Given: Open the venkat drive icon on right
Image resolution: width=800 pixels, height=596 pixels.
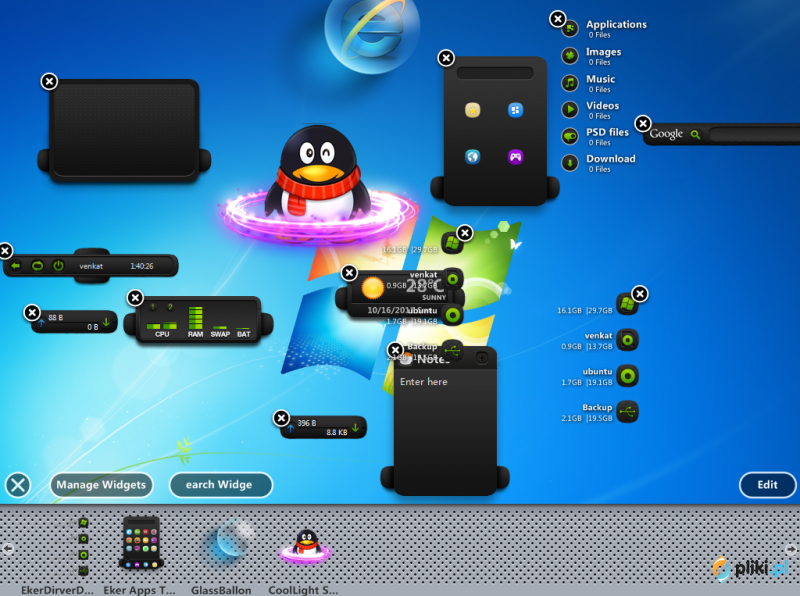Looking at the screenshot, I should coord(627,340).
